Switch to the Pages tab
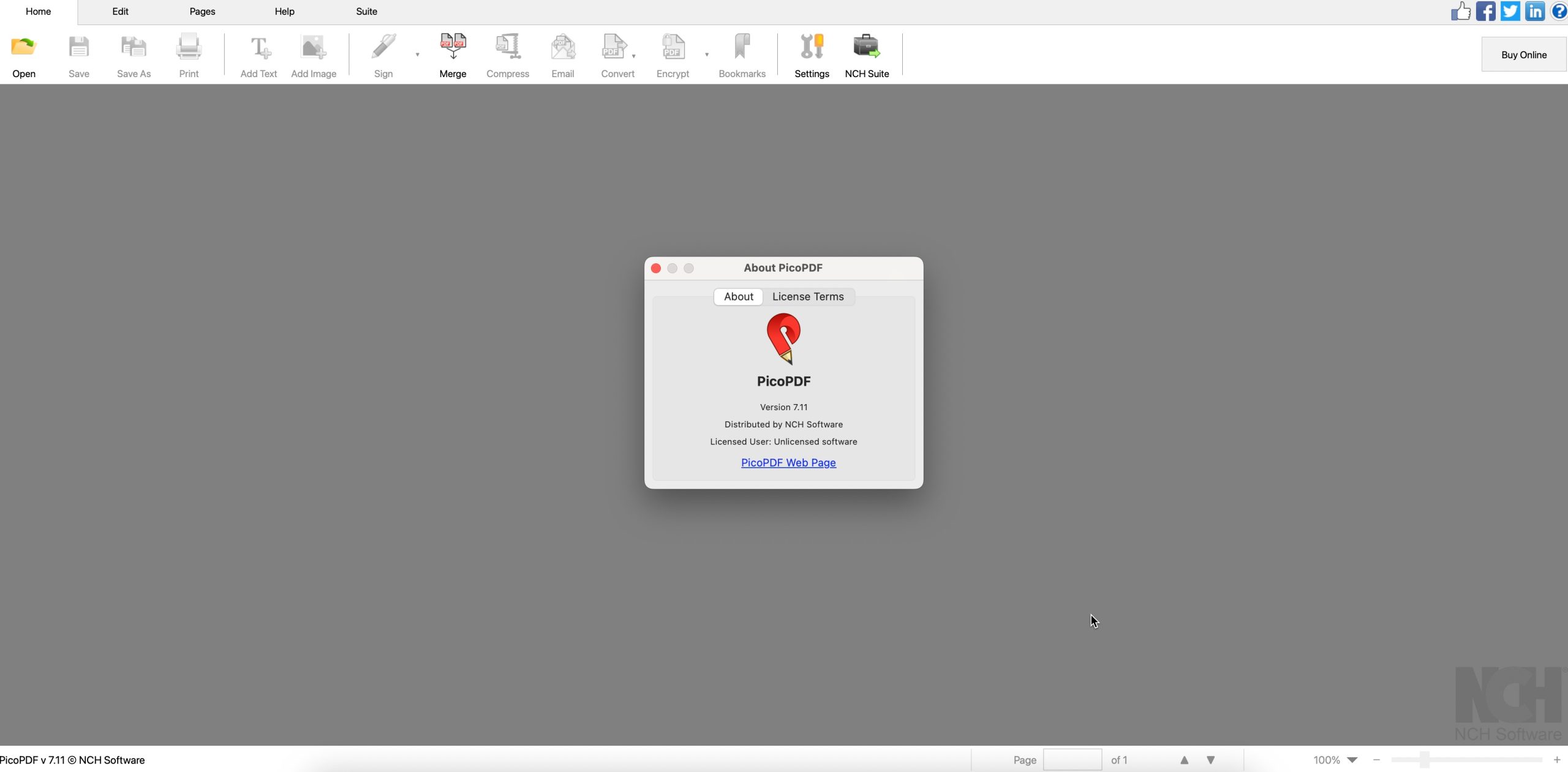Viewport: 1568px width, 772px height. point(202,12)
